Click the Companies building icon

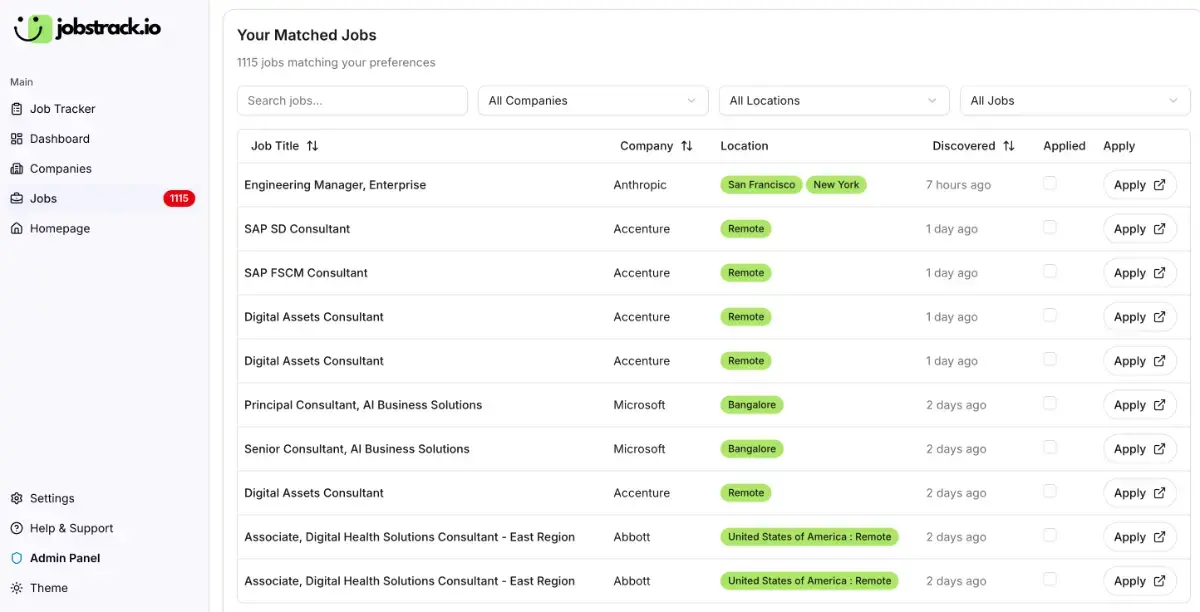[x=16, y=169]
